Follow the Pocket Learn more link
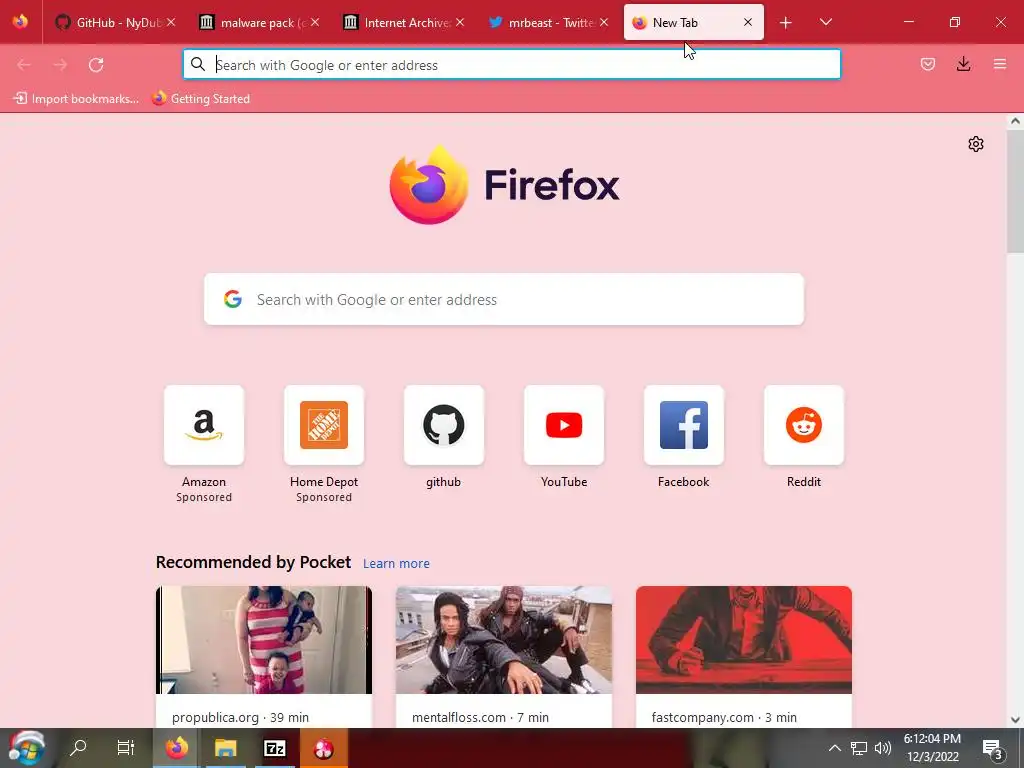This screenshot has width=1024, height=768. [x=396, y=564]
